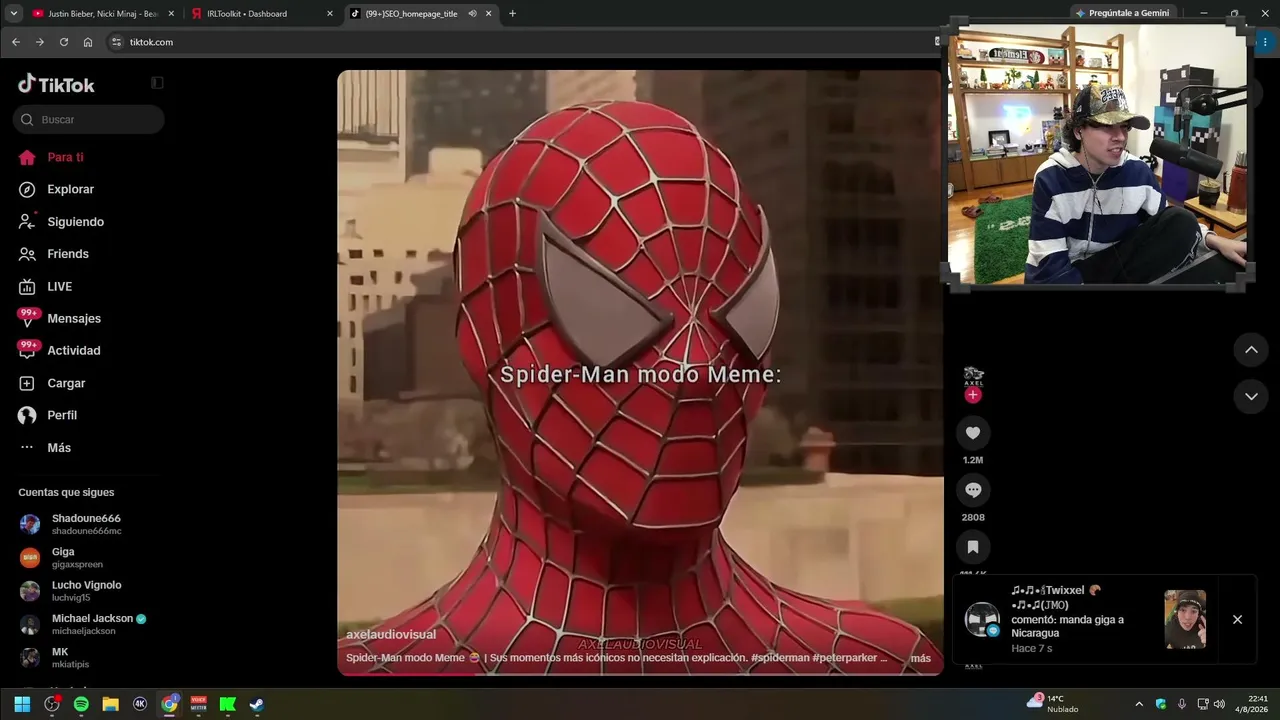Screen dimensions: 1280x720
Task: Open Steam from the taskbar
Action: click(257, 704)
